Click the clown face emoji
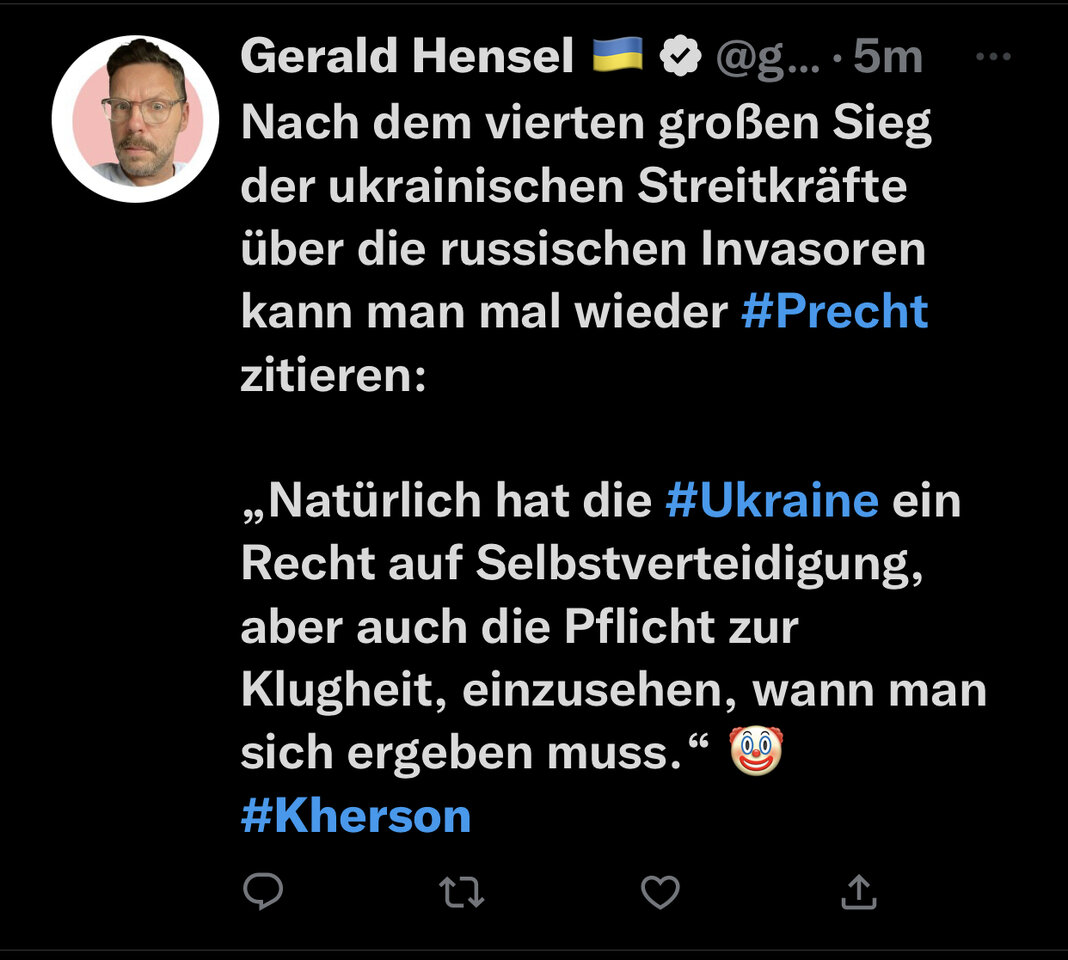 756,752
